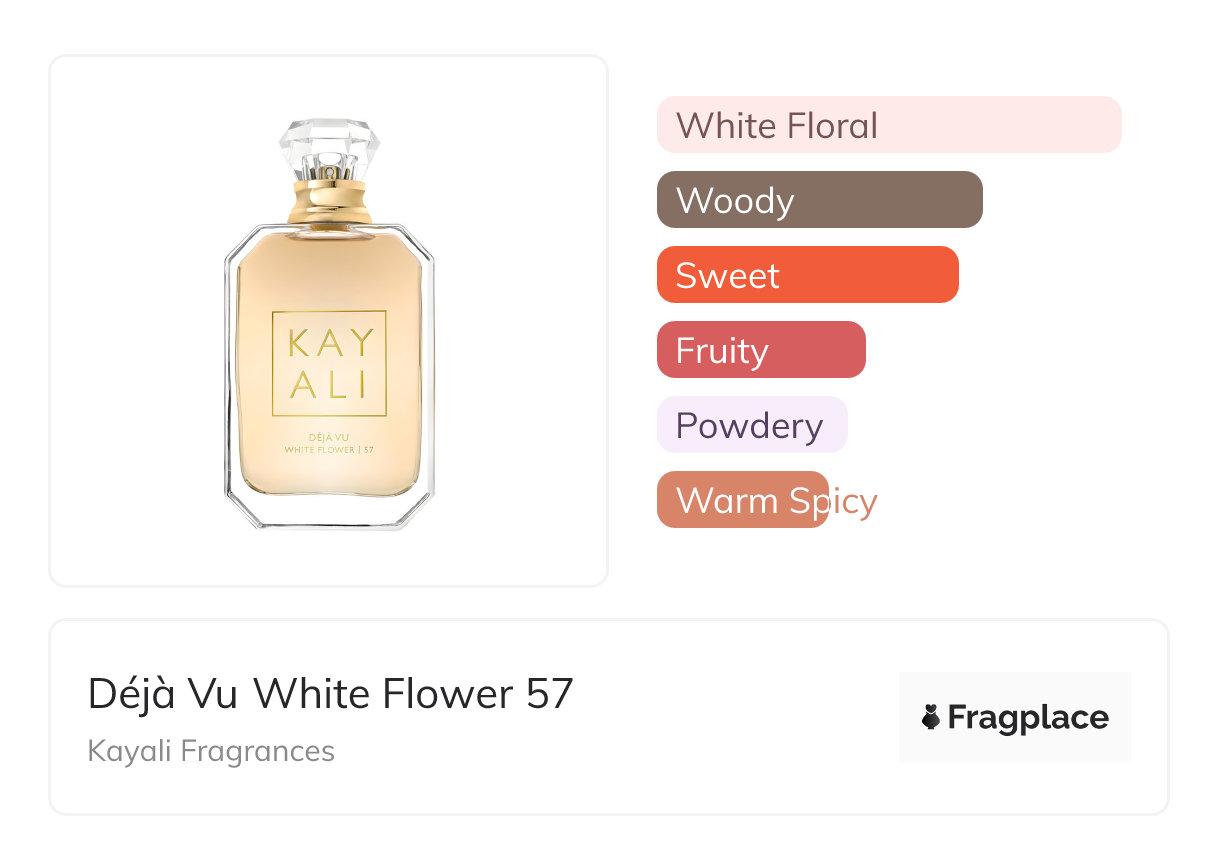Click small 'Déjà Vu White Flower | 57' bottle label
The image size is (1218, 864).
[329, 443]
